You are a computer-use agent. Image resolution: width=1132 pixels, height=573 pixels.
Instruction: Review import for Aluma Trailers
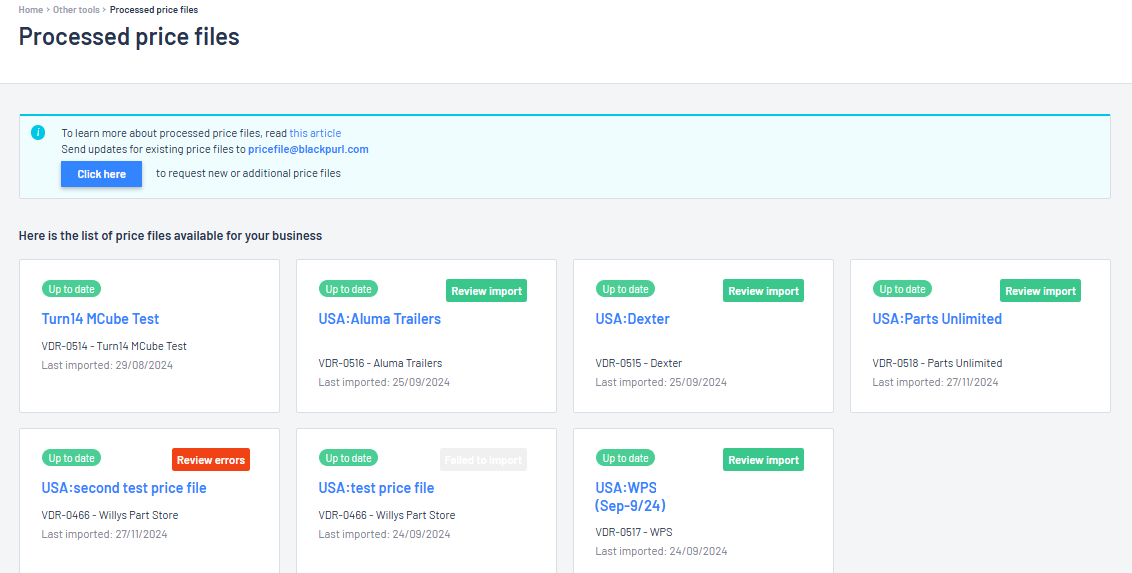pyautogui.click(x=487, y=291)
